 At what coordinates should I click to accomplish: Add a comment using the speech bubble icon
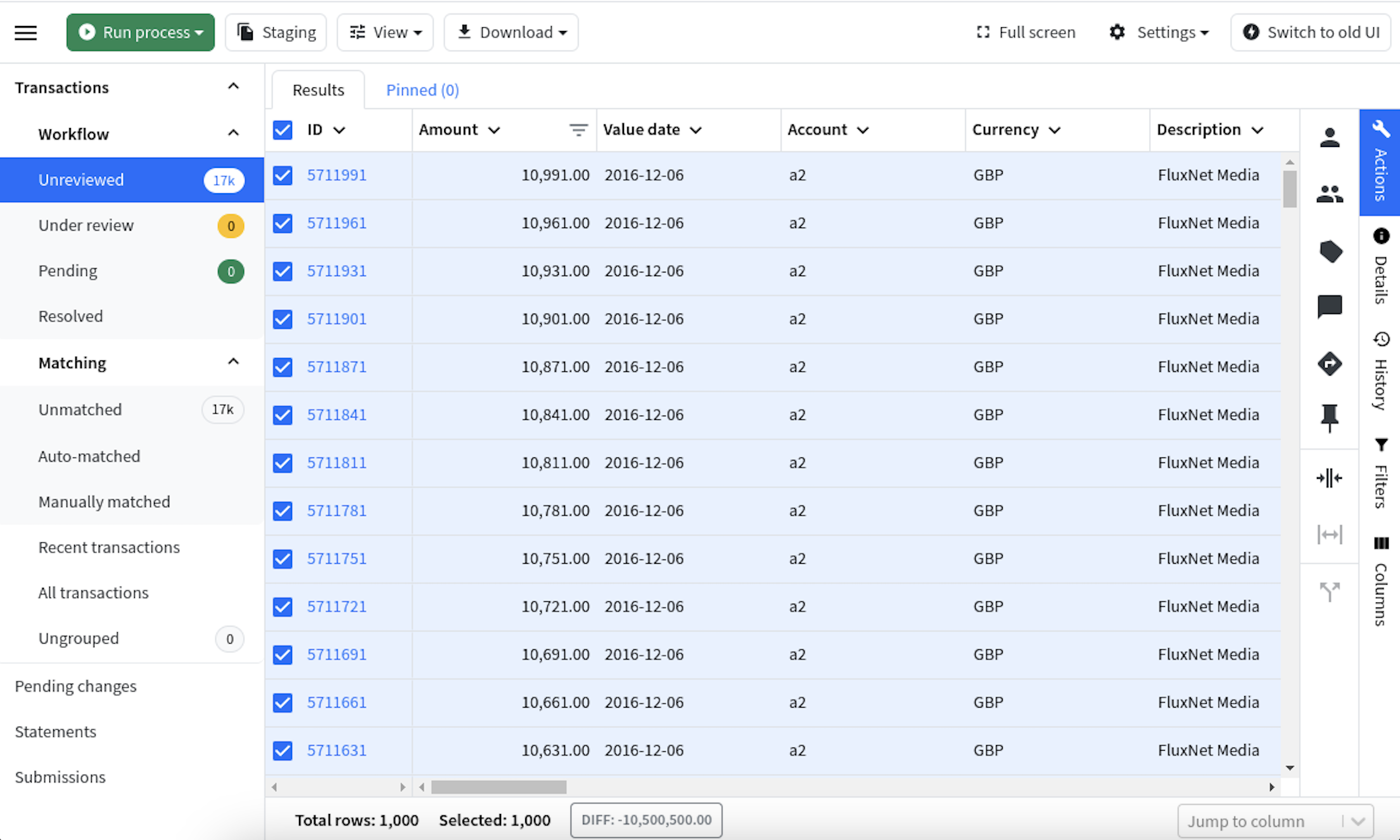[x=1330, y=307]
